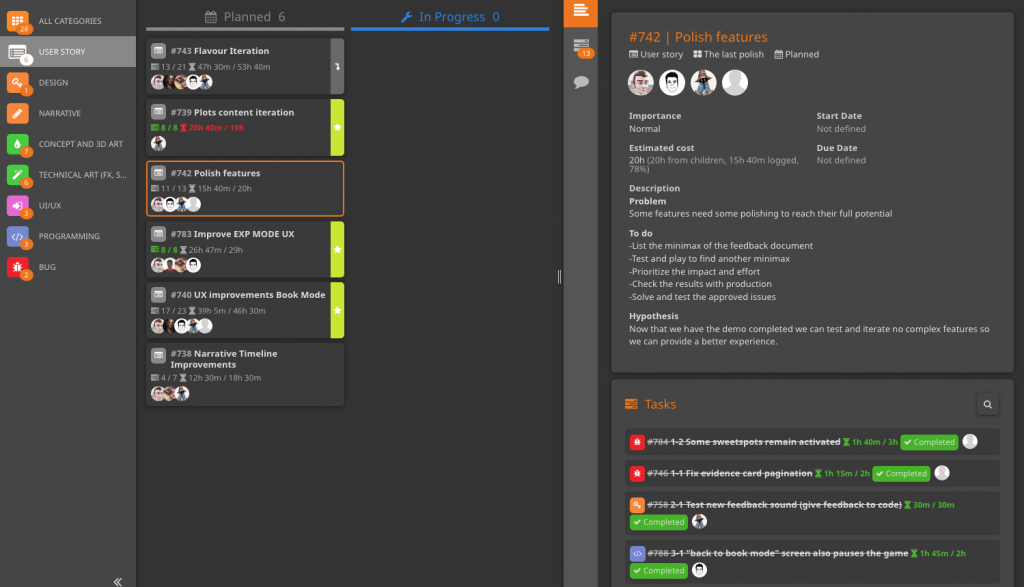Change status via Completed badge on task #784

928,441
